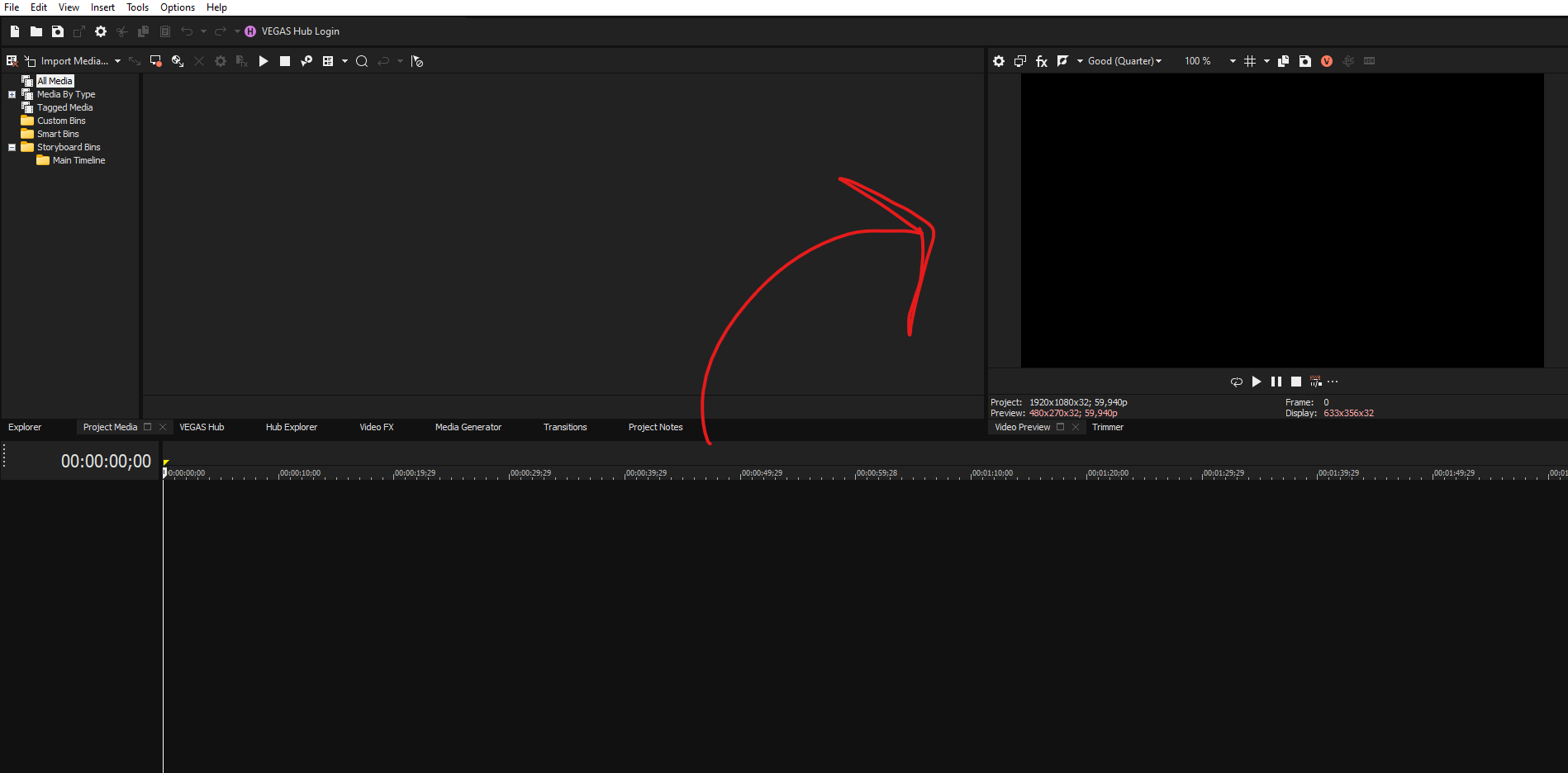This screenshot has height=773, width=1568.
Task: Toggle Split Screen View in preview
Action: 1063,61
